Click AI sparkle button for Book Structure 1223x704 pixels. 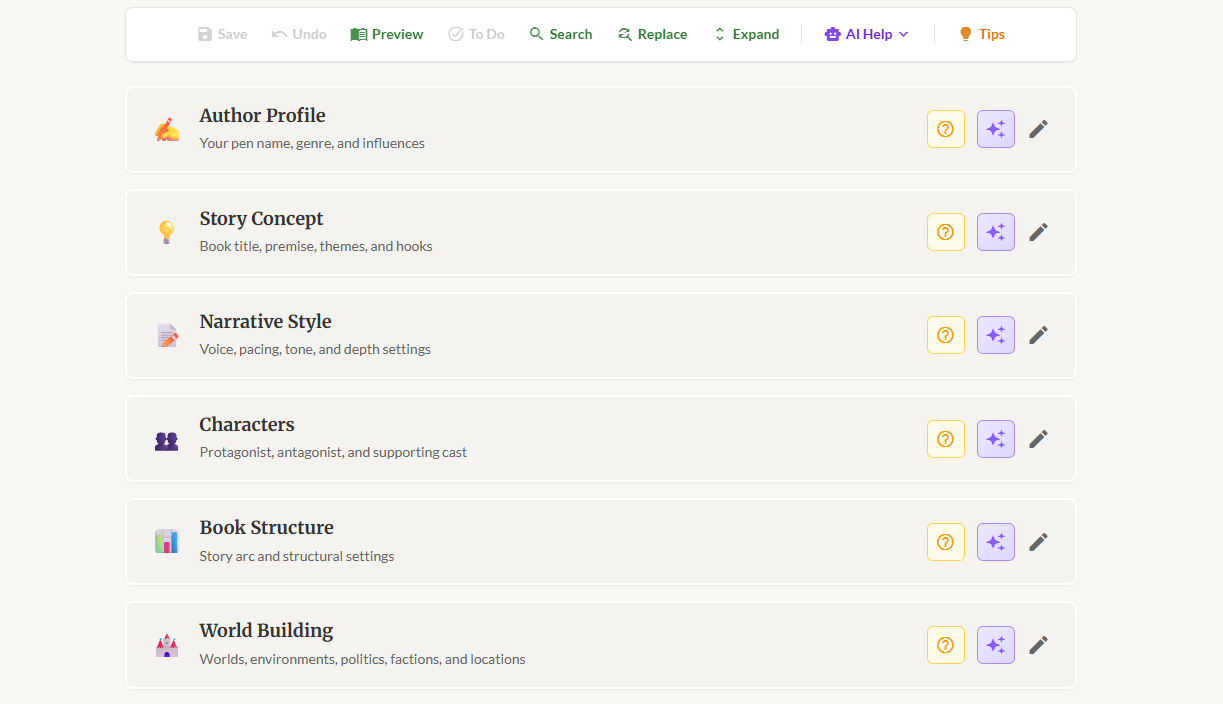(x=995, y=541)
